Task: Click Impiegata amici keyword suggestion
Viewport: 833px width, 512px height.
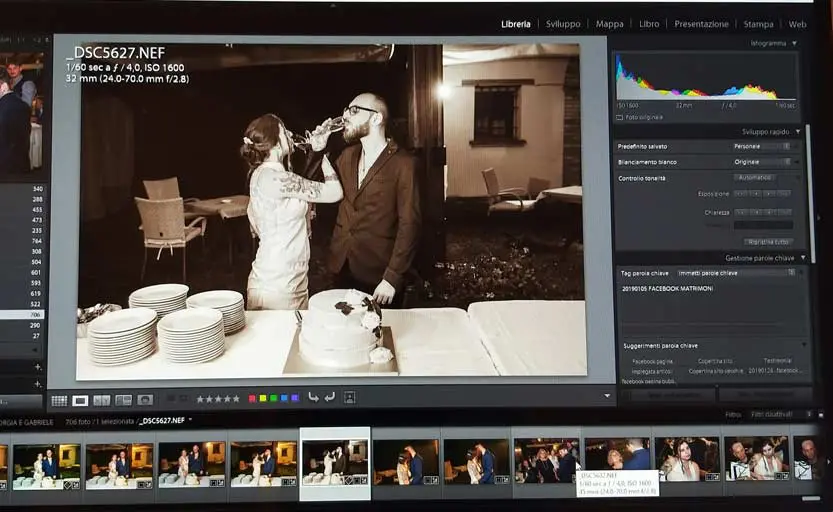Action: [652, 371]
